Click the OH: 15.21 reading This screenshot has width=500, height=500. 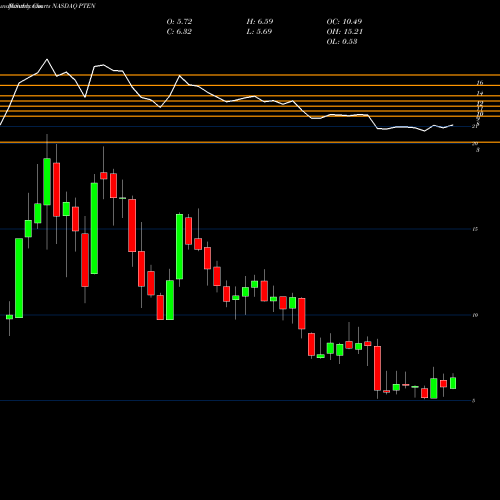[x=345, y=32]
